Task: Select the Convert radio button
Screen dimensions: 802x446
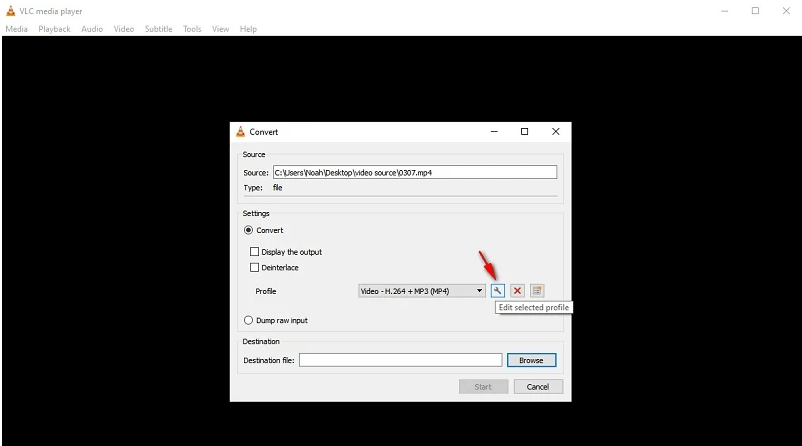Action: point(248,230)
